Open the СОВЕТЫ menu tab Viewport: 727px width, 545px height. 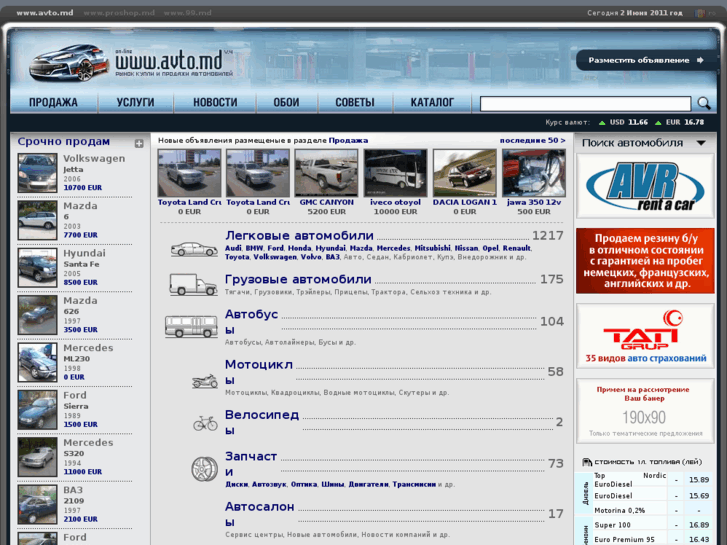click(x=355, y=102)
